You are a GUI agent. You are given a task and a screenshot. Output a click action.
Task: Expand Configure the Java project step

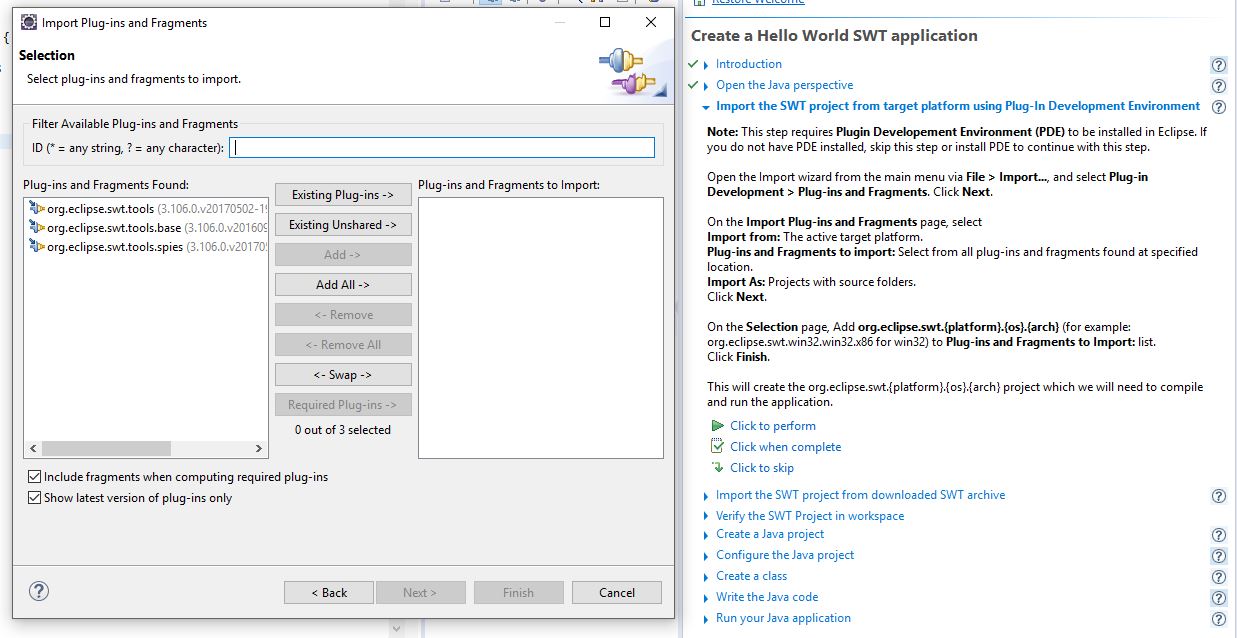pyautogui.click(x=706, y=556)
